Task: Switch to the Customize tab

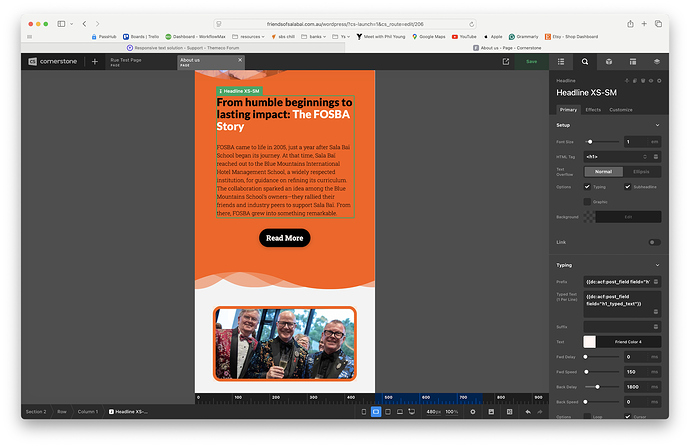Action: [x=621, y=110]
